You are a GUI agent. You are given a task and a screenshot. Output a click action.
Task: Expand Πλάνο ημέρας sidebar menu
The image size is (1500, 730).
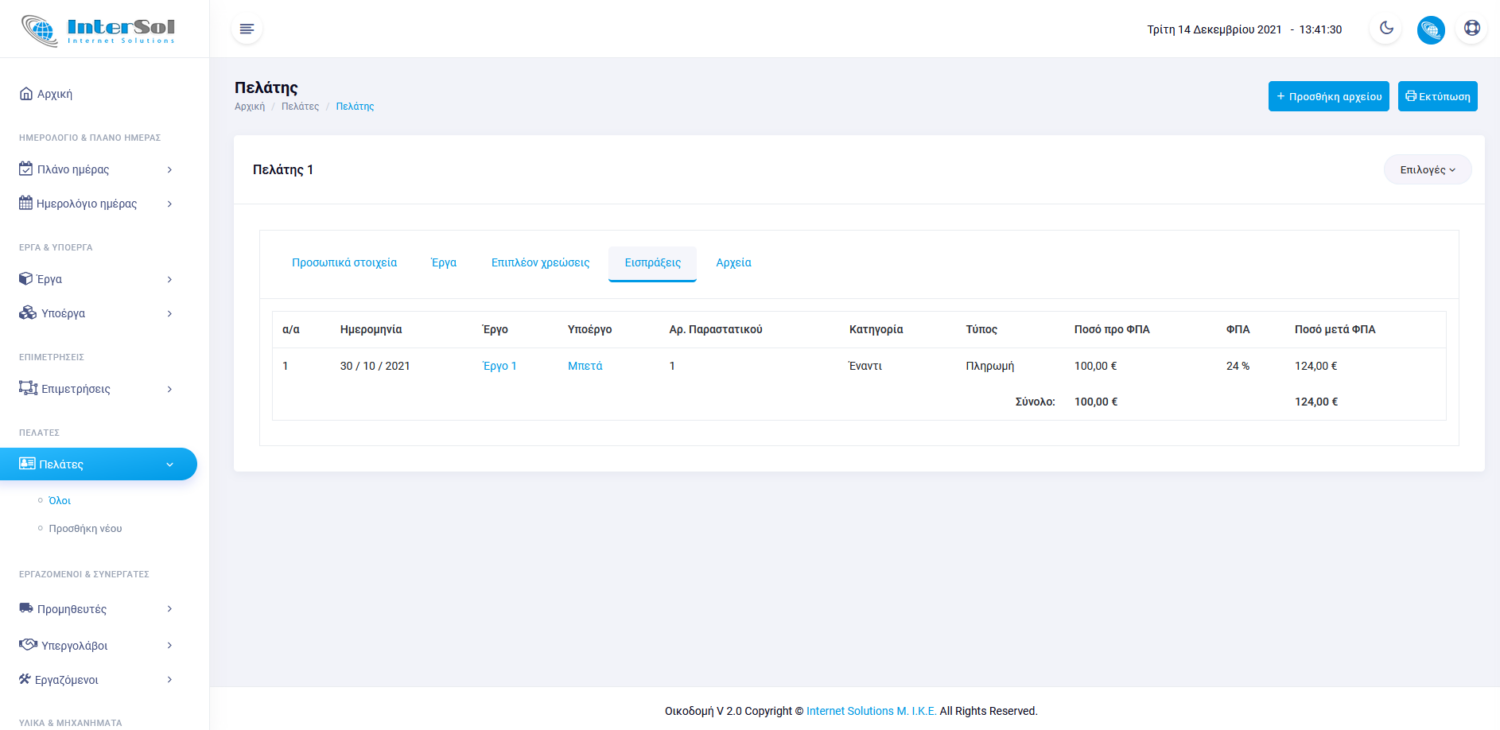(96, 170)
